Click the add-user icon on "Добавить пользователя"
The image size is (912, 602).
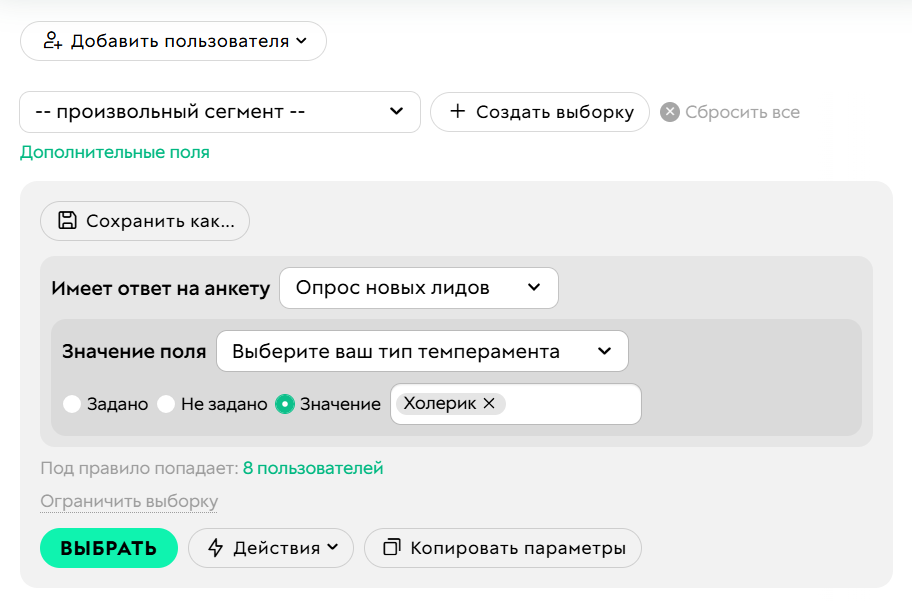tap(55, 41)
